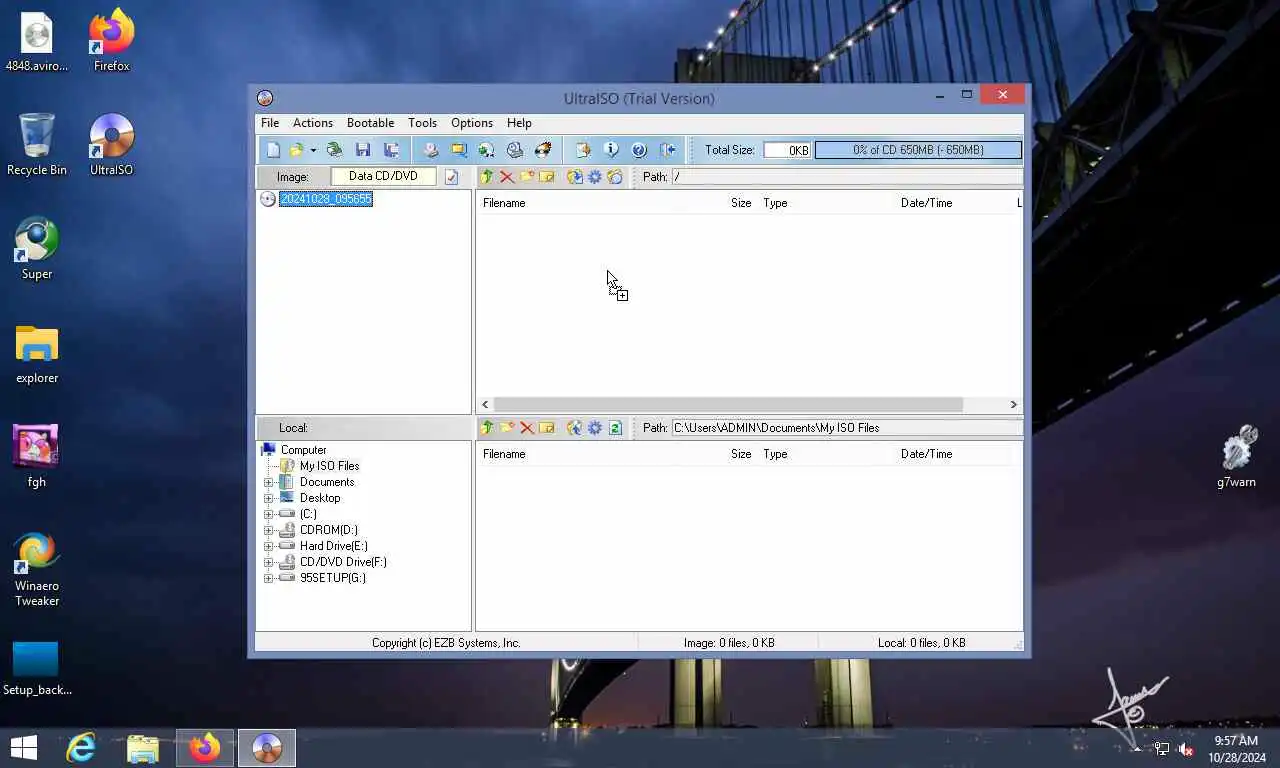Open the Options menu
1280x768 pixels.
(472, 123)
